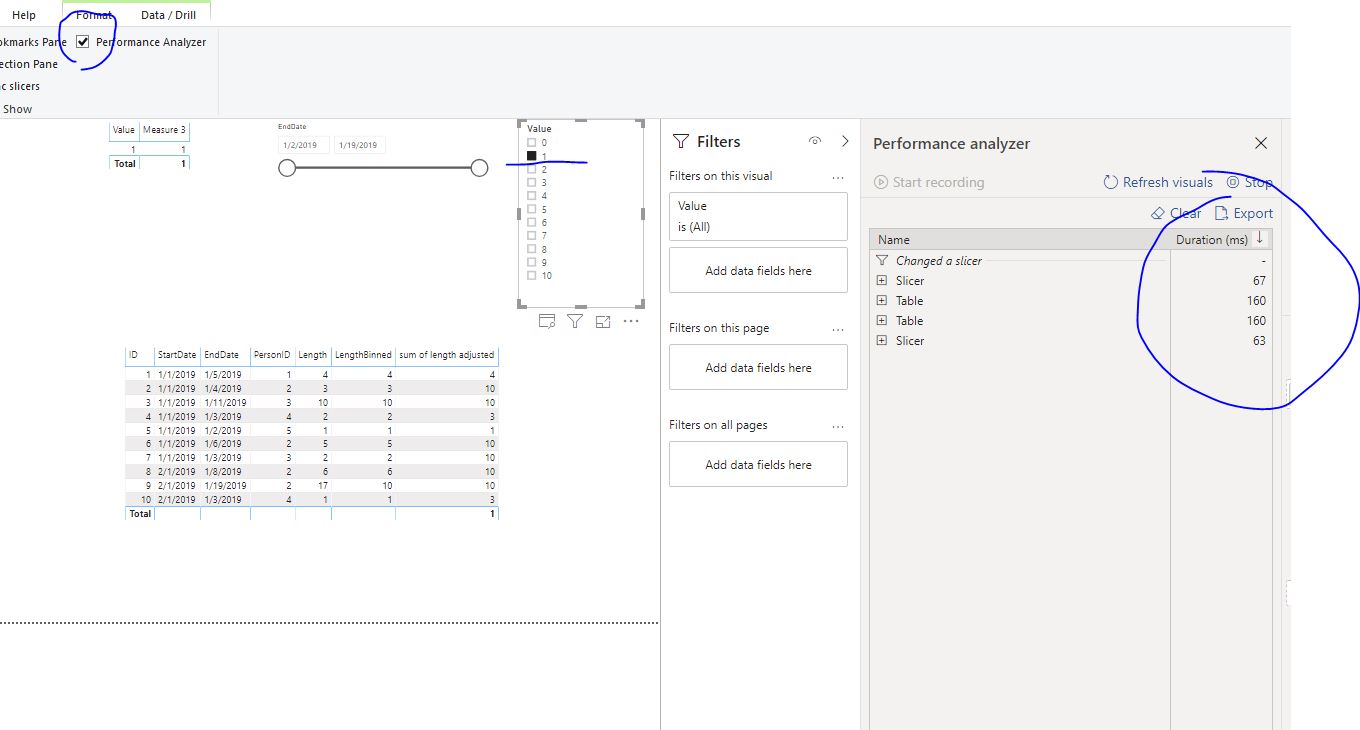Check value 5 in the Value slicer

tap(532, 209)
